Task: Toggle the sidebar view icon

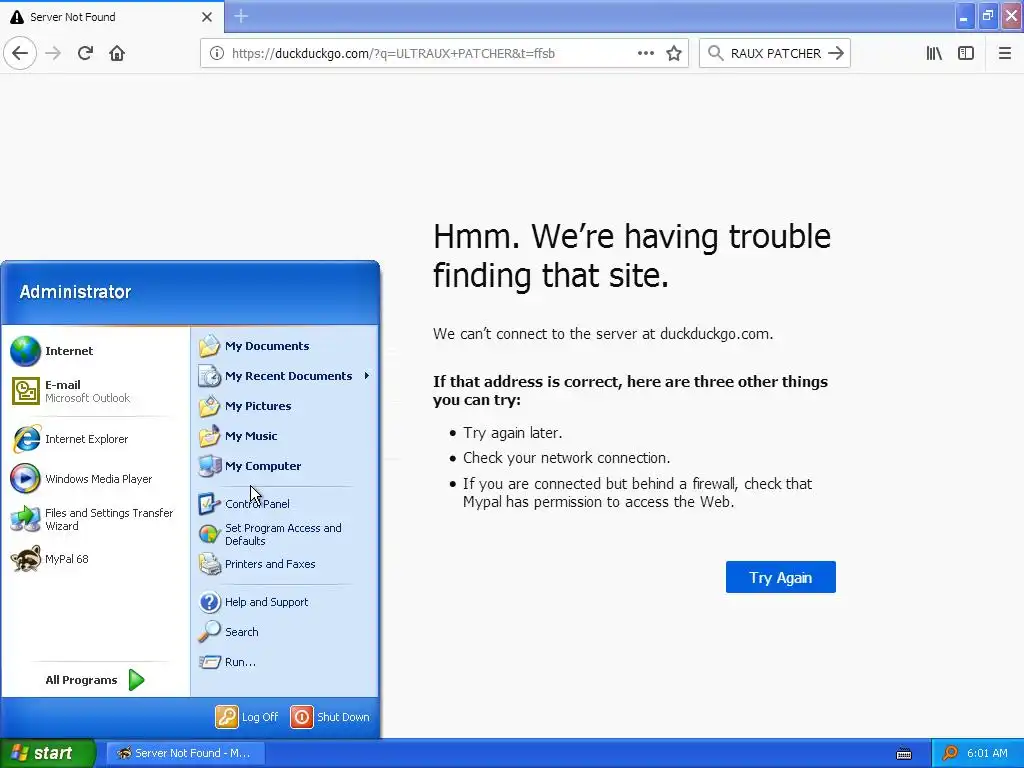Action: coord(966,54)
